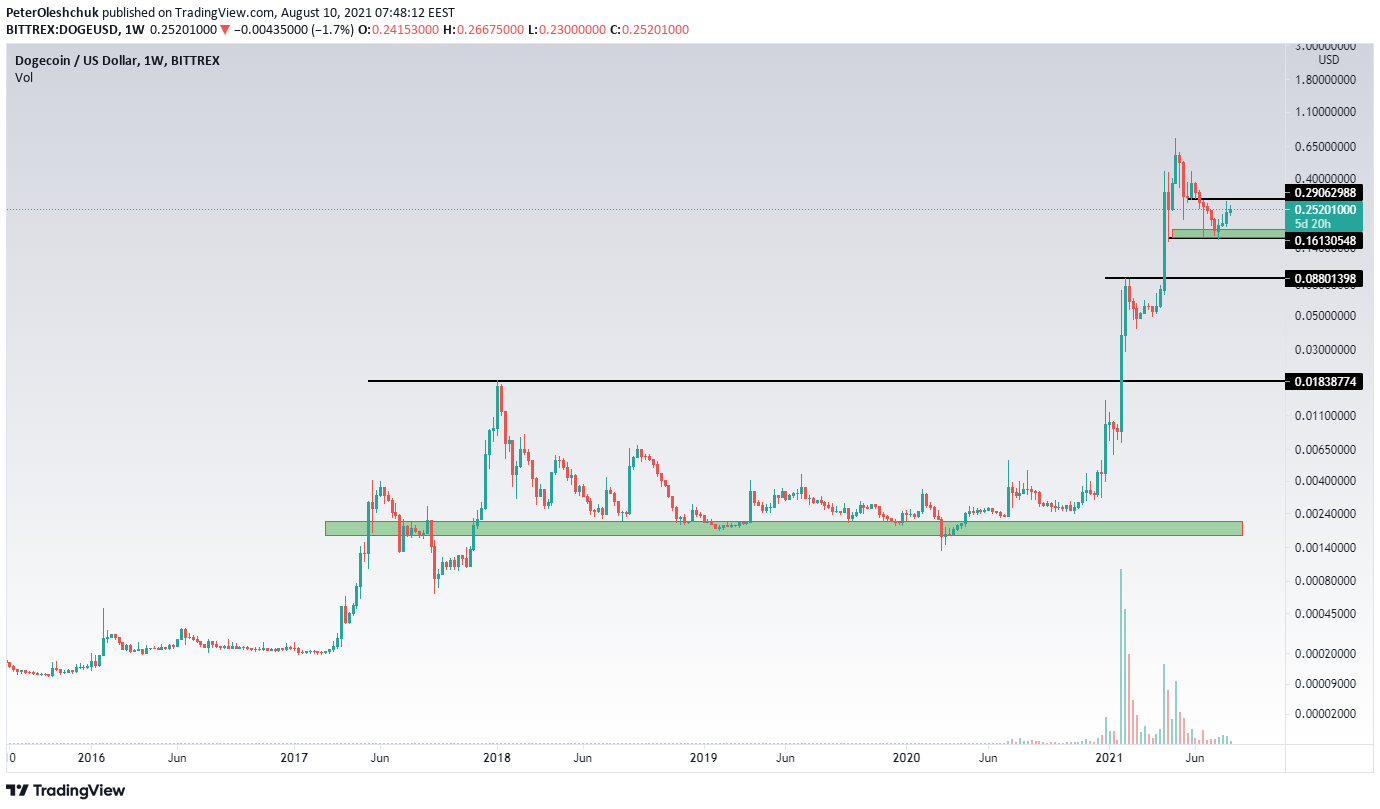
Task: Click the 2019 label on time axis
Action: tap(703, 759)
